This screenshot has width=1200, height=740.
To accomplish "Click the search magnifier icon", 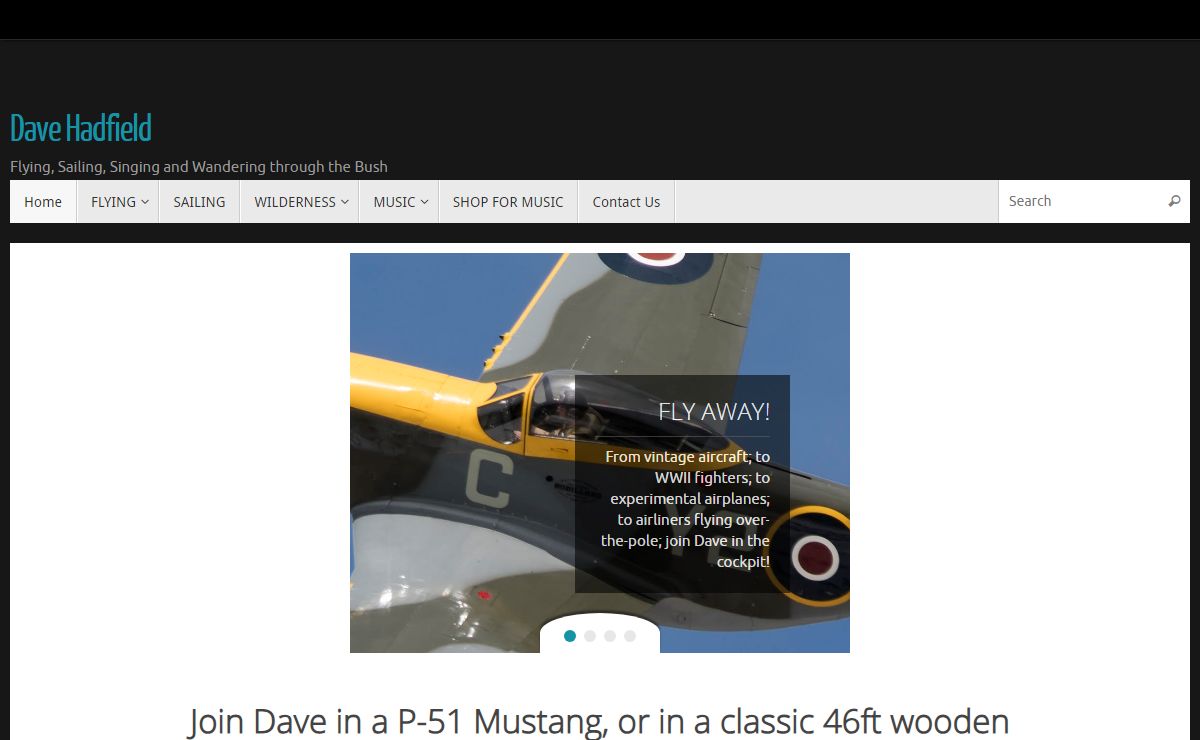I will point(1174,201).
